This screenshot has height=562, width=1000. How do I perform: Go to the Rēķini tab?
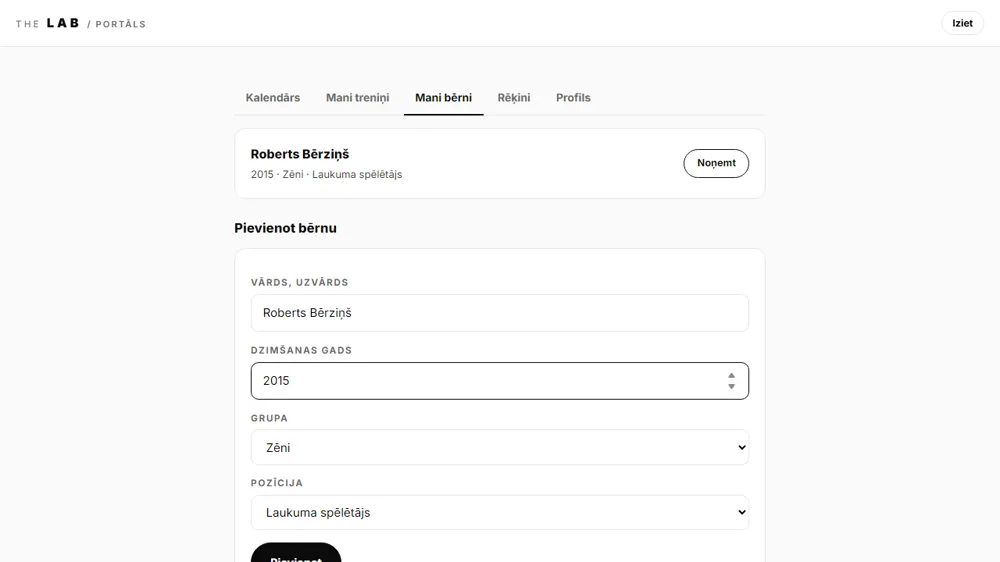[x=514, y=98]
